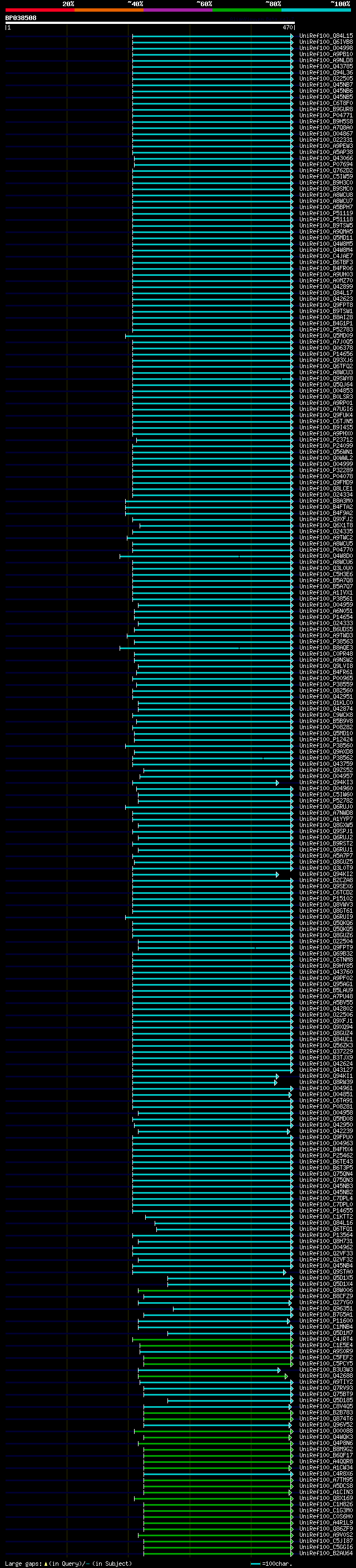Screen dimensions: 356x1568
Task: Select hit label UniRef100_C6TNM8
Action: click(x=326, y=960)
